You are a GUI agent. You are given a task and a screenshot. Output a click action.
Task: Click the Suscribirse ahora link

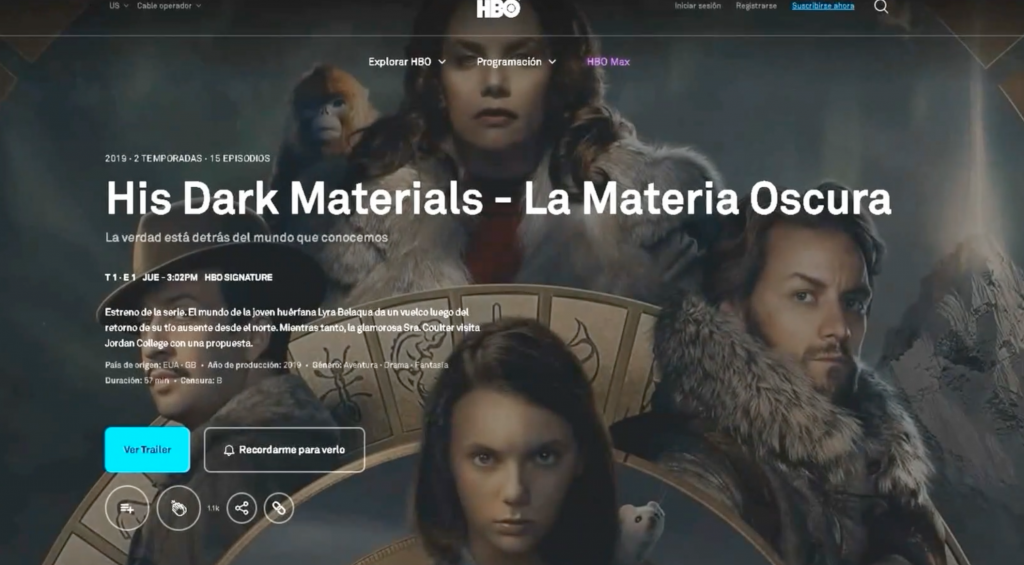(x=823, y=6)
